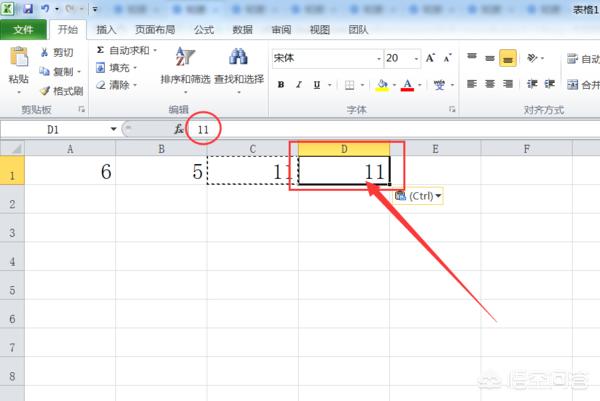600x401 pixels.
Task: Switch to the Formulas (公式) tab
Action: (x=204, y=29)
